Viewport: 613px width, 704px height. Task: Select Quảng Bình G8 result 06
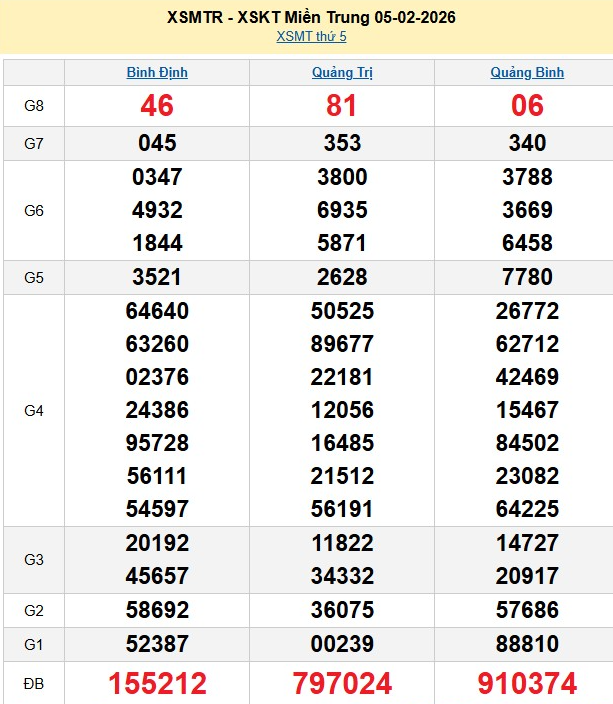click(527, 105)
